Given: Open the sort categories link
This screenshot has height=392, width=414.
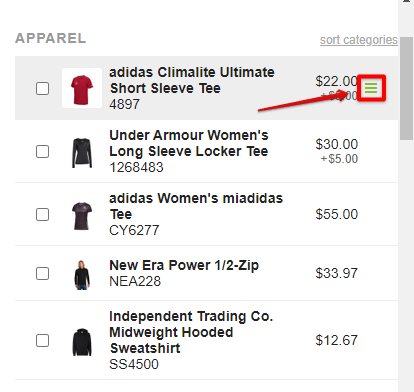Looking at the screenshot, I should 359,40.
